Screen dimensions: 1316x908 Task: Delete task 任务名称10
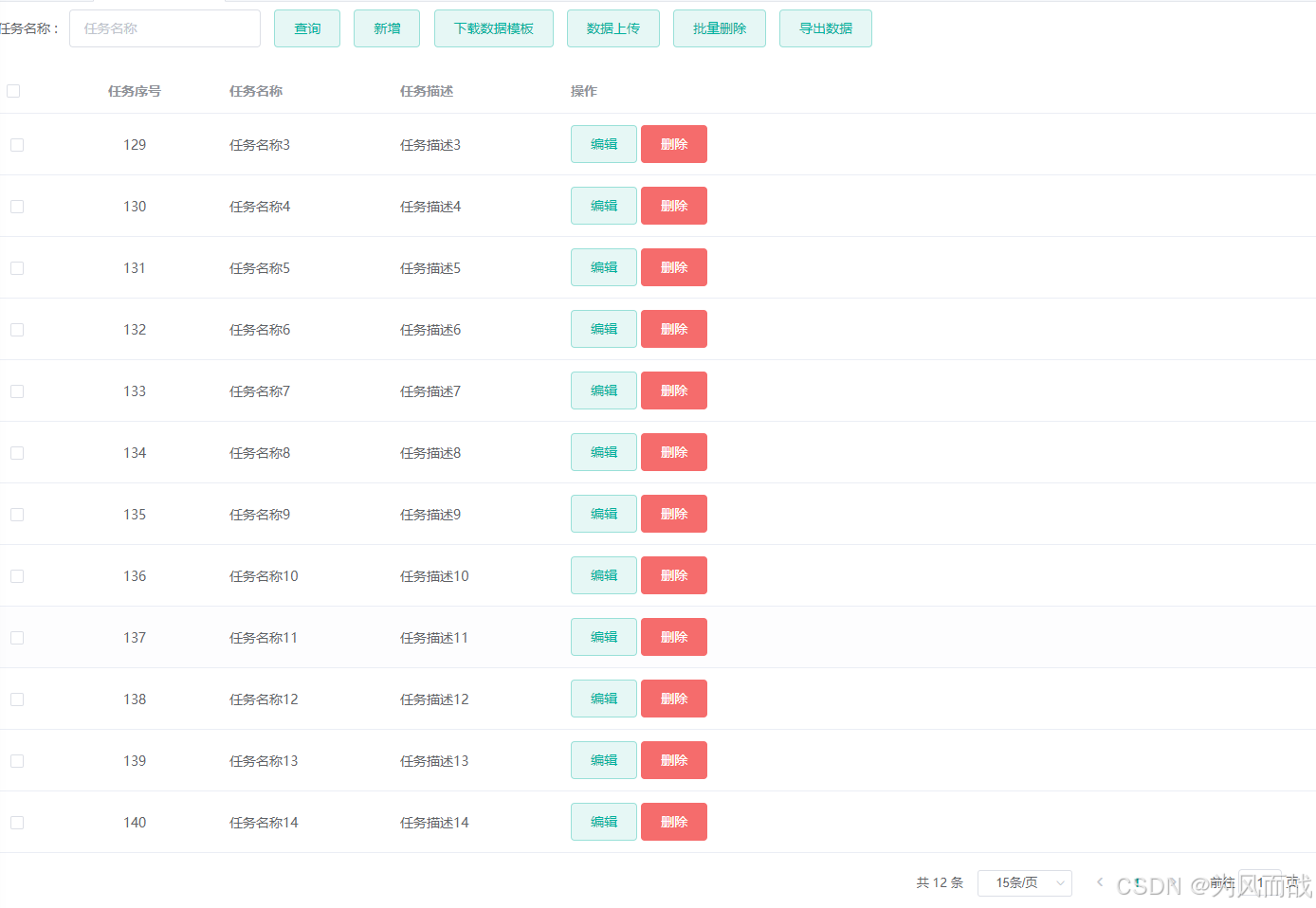(673, 575)
